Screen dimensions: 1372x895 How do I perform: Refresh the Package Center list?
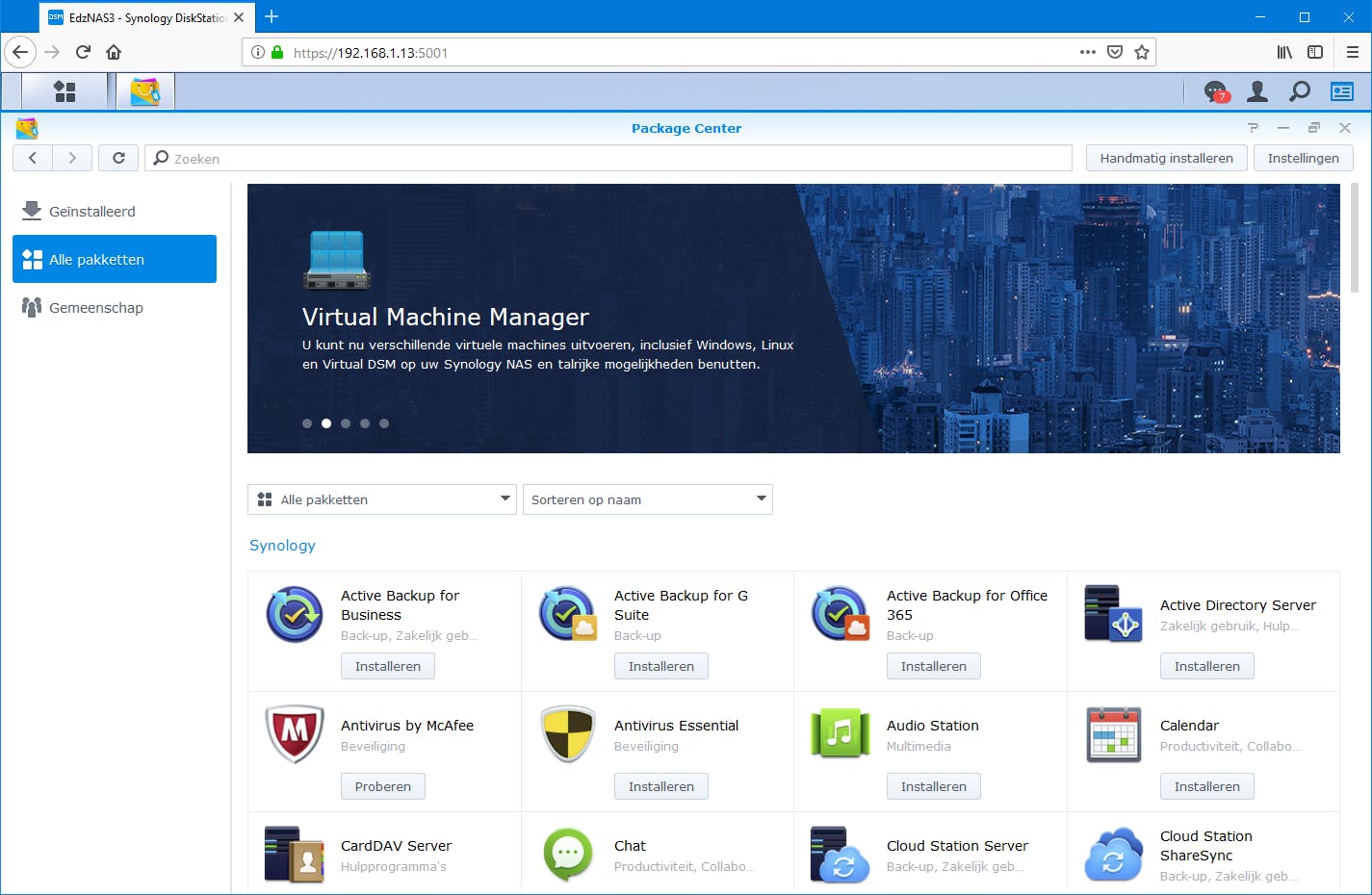pyautogui.click(x=118, y=158)
